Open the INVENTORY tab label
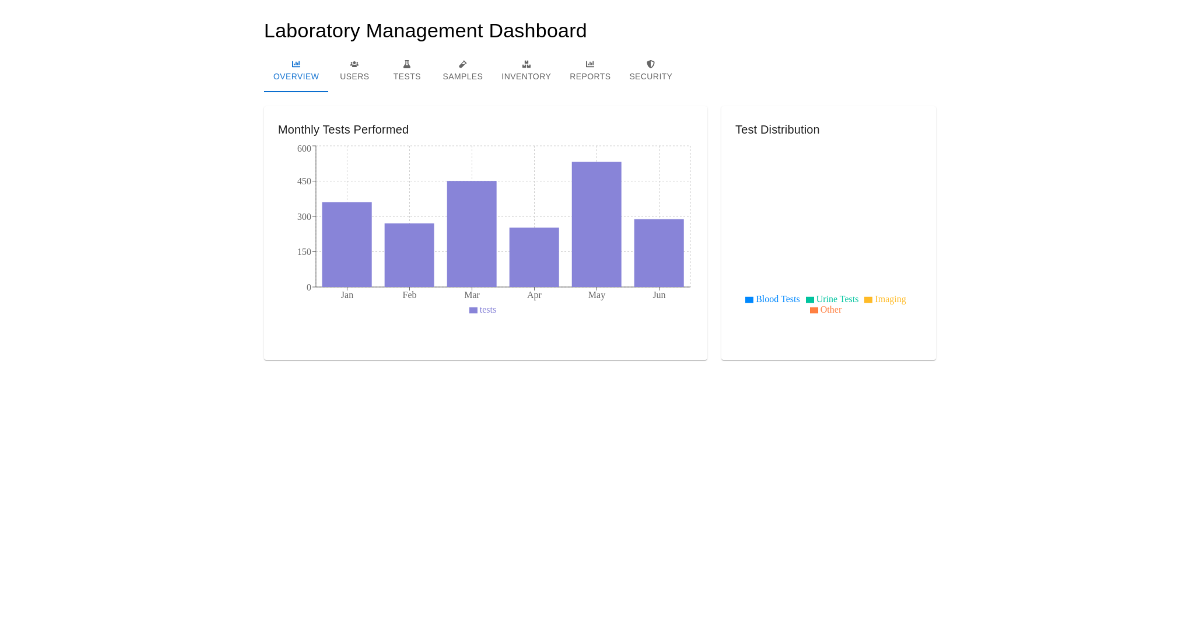The width and height of the screenshot is (1200, 630). click(526, 77)
